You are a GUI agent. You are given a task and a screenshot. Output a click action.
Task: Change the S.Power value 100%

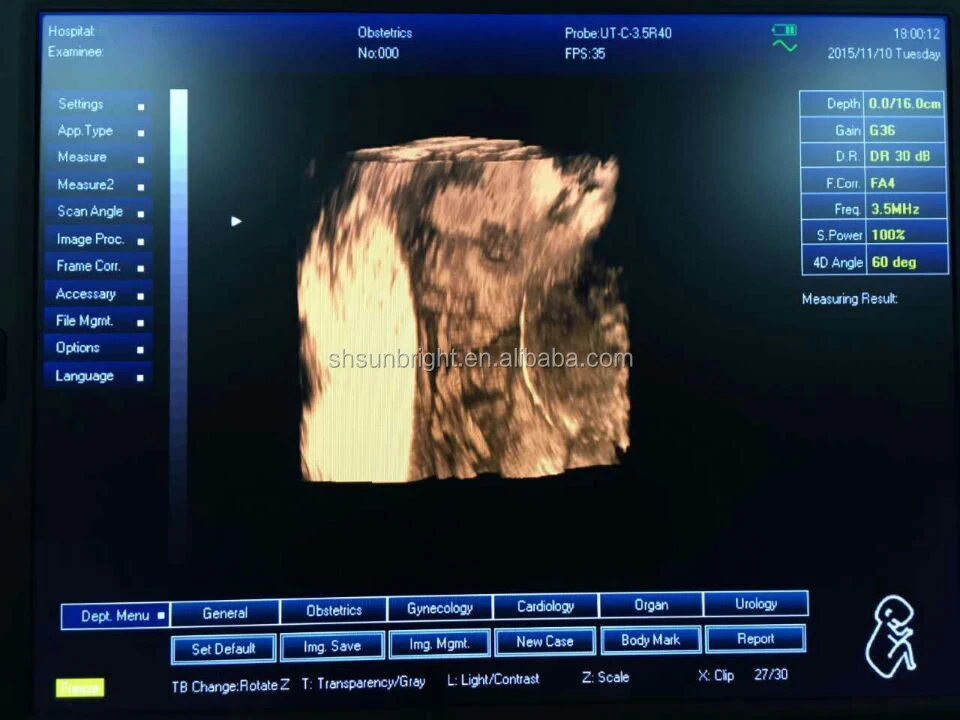coord(905,234)
